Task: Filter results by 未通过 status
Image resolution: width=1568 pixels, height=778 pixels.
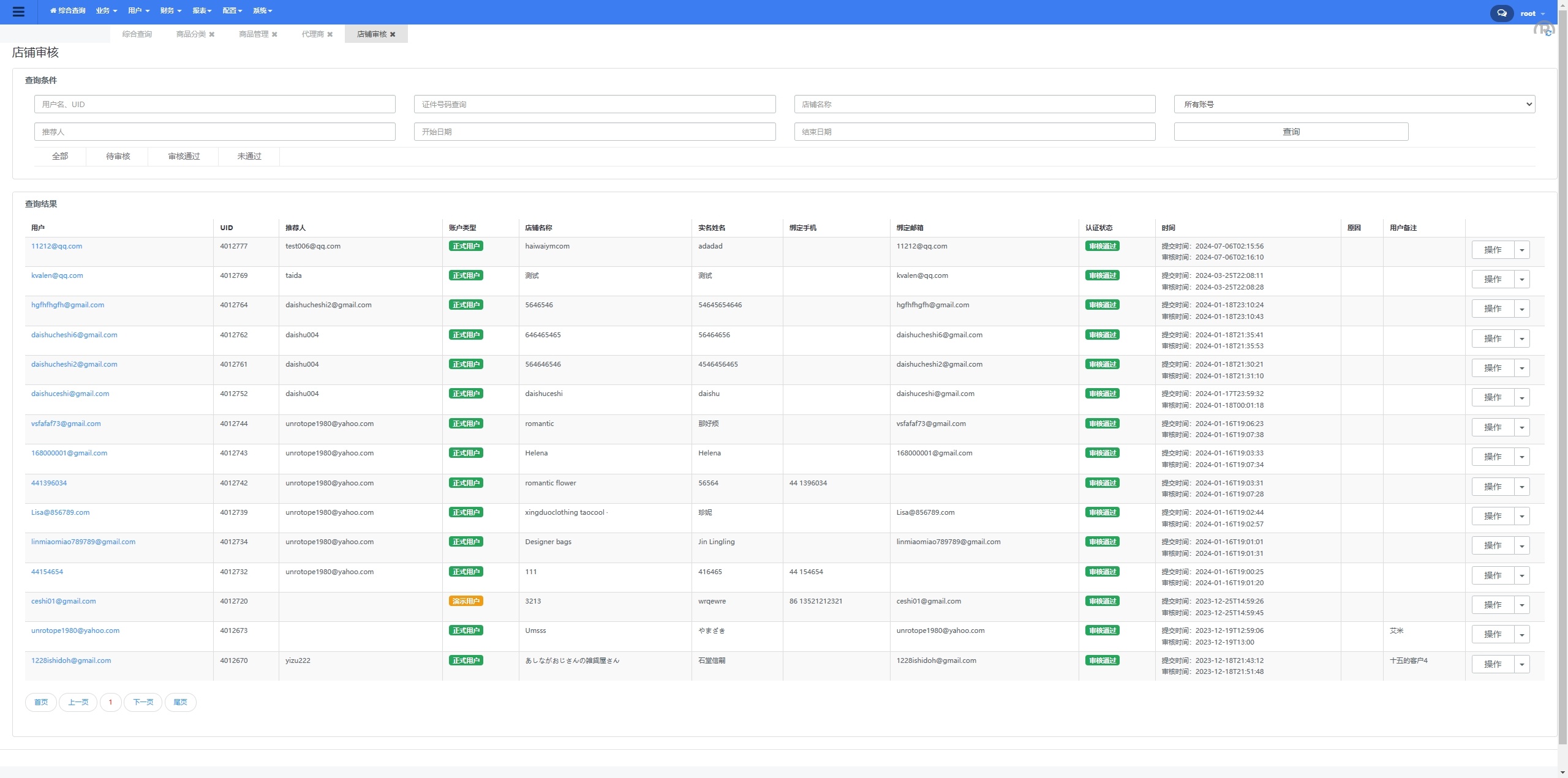Action: [249, 156]
